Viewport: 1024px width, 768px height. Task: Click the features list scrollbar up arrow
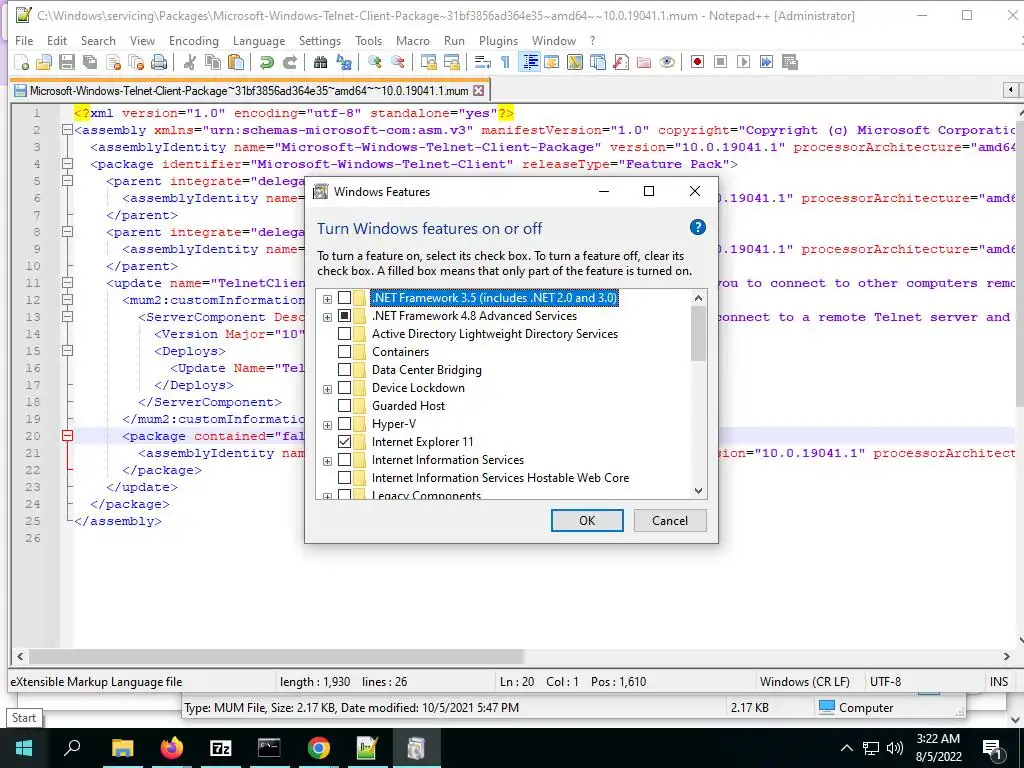tap(698, 298)
